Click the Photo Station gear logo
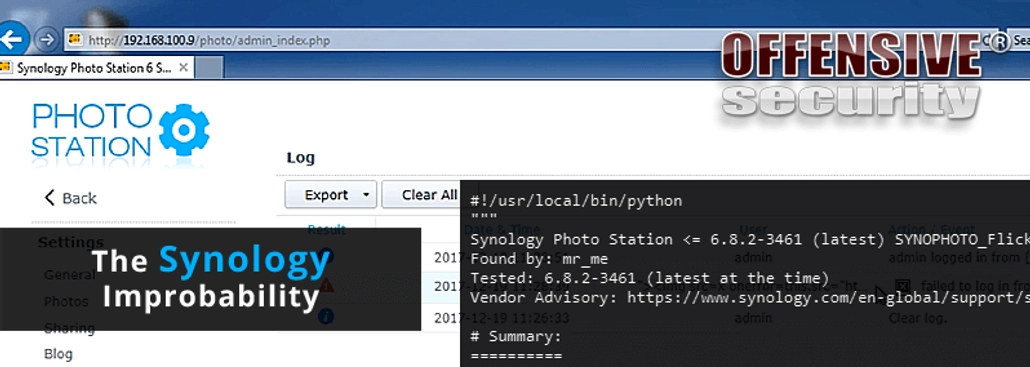The height and width of the screenshot is (367, 1030). tap(184, 129)
